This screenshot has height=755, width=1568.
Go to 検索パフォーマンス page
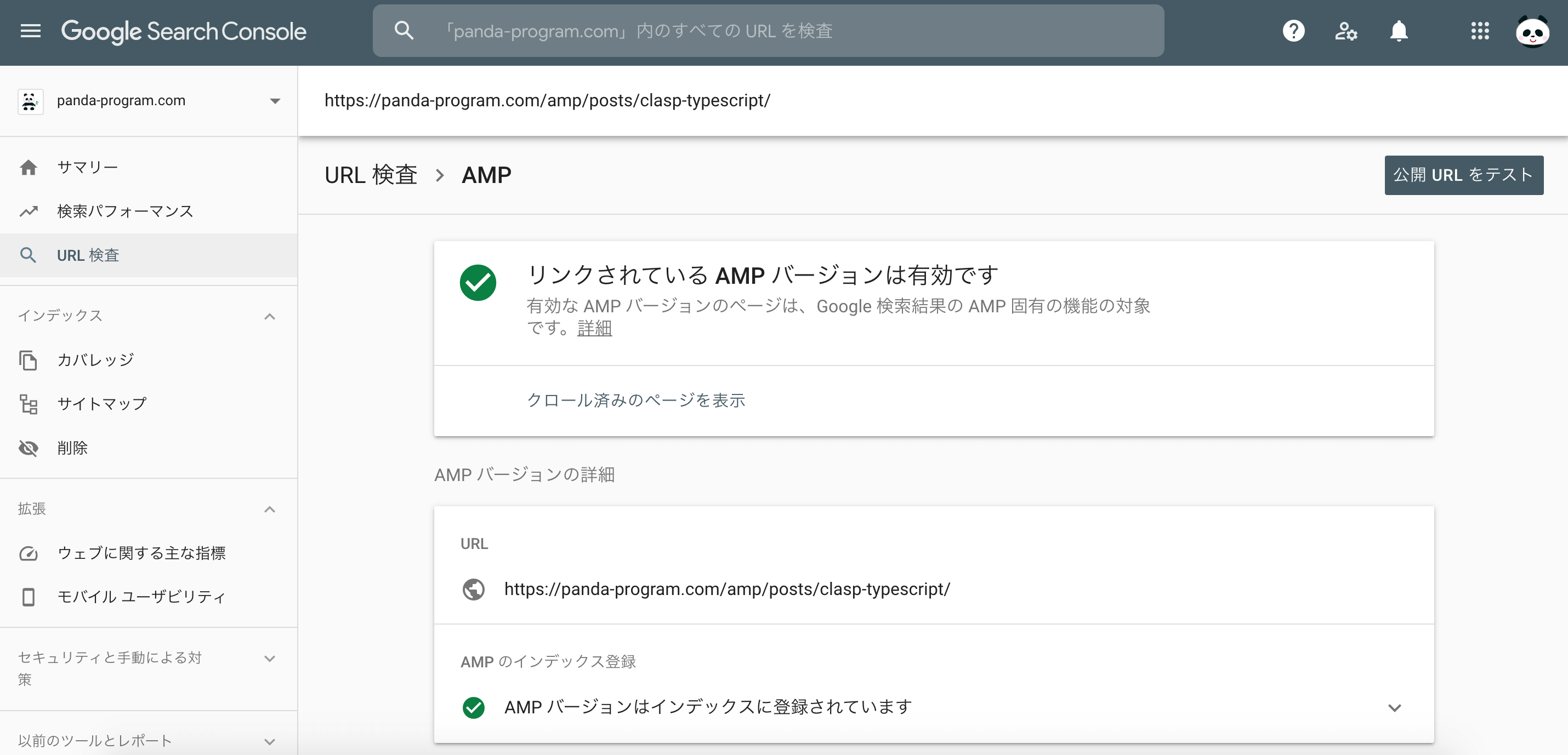tap(125, 211)
